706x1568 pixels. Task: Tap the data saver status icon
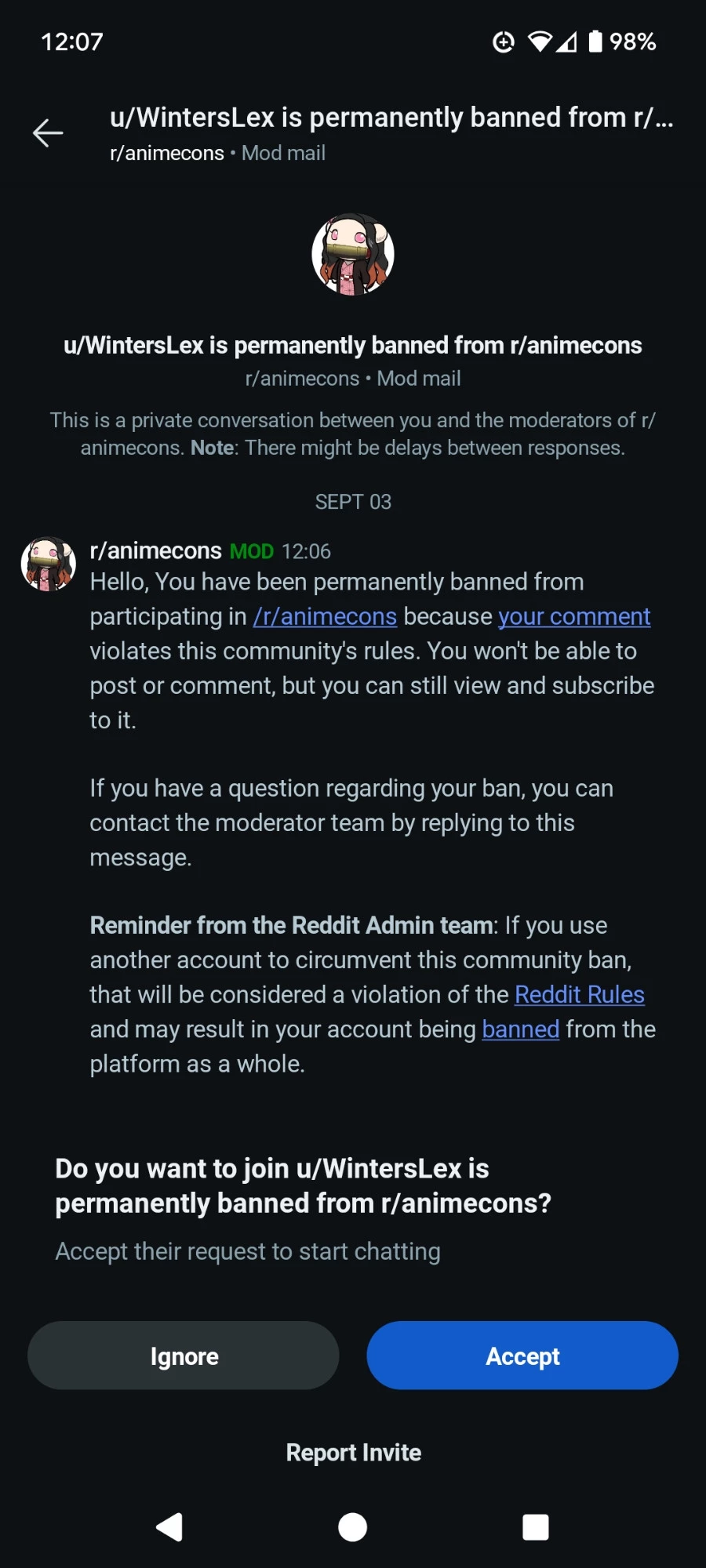coord(504,42)
